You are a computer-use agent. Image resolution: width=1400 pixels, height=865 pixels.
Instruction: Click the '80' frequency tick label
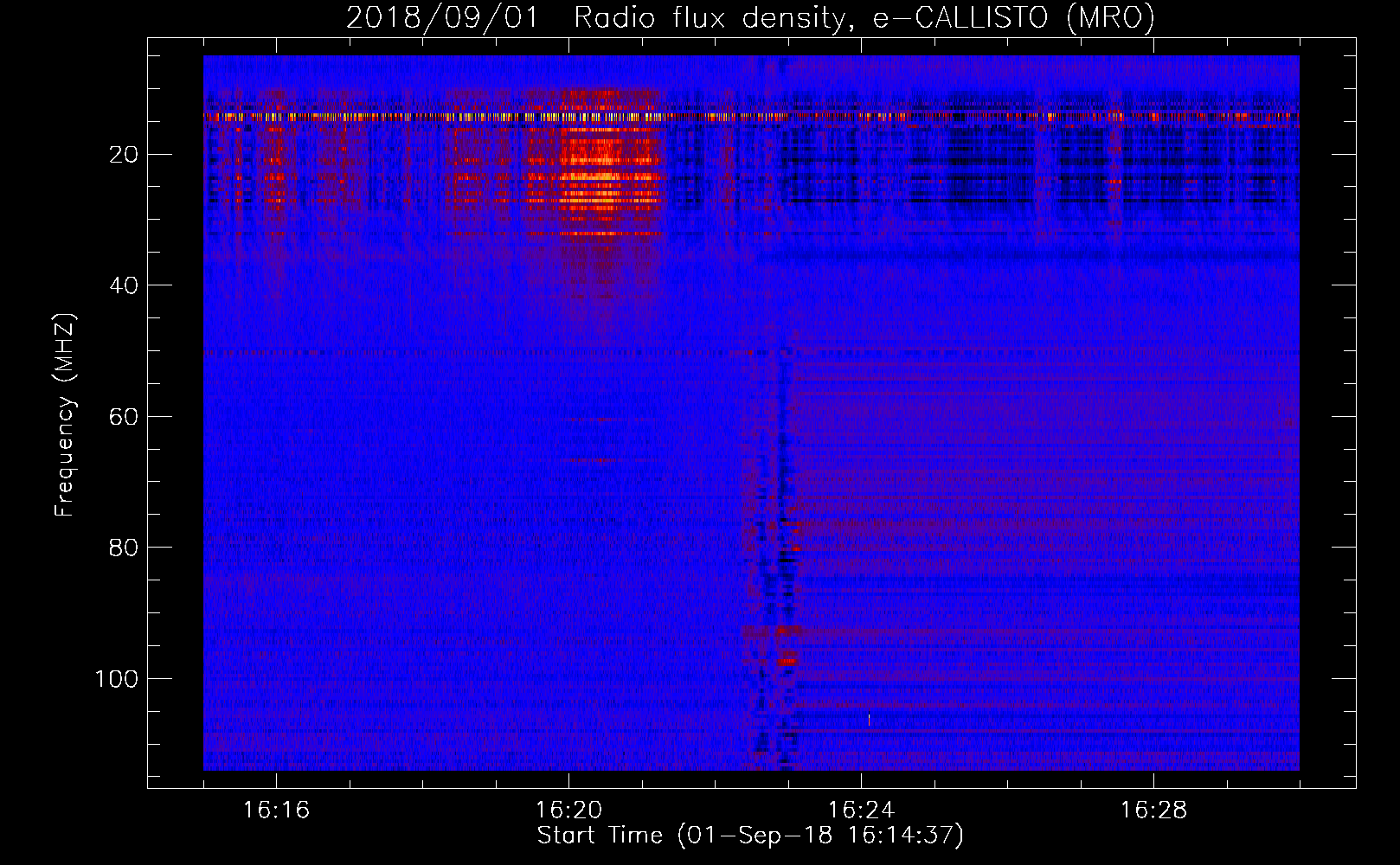(x=124, y=548)
